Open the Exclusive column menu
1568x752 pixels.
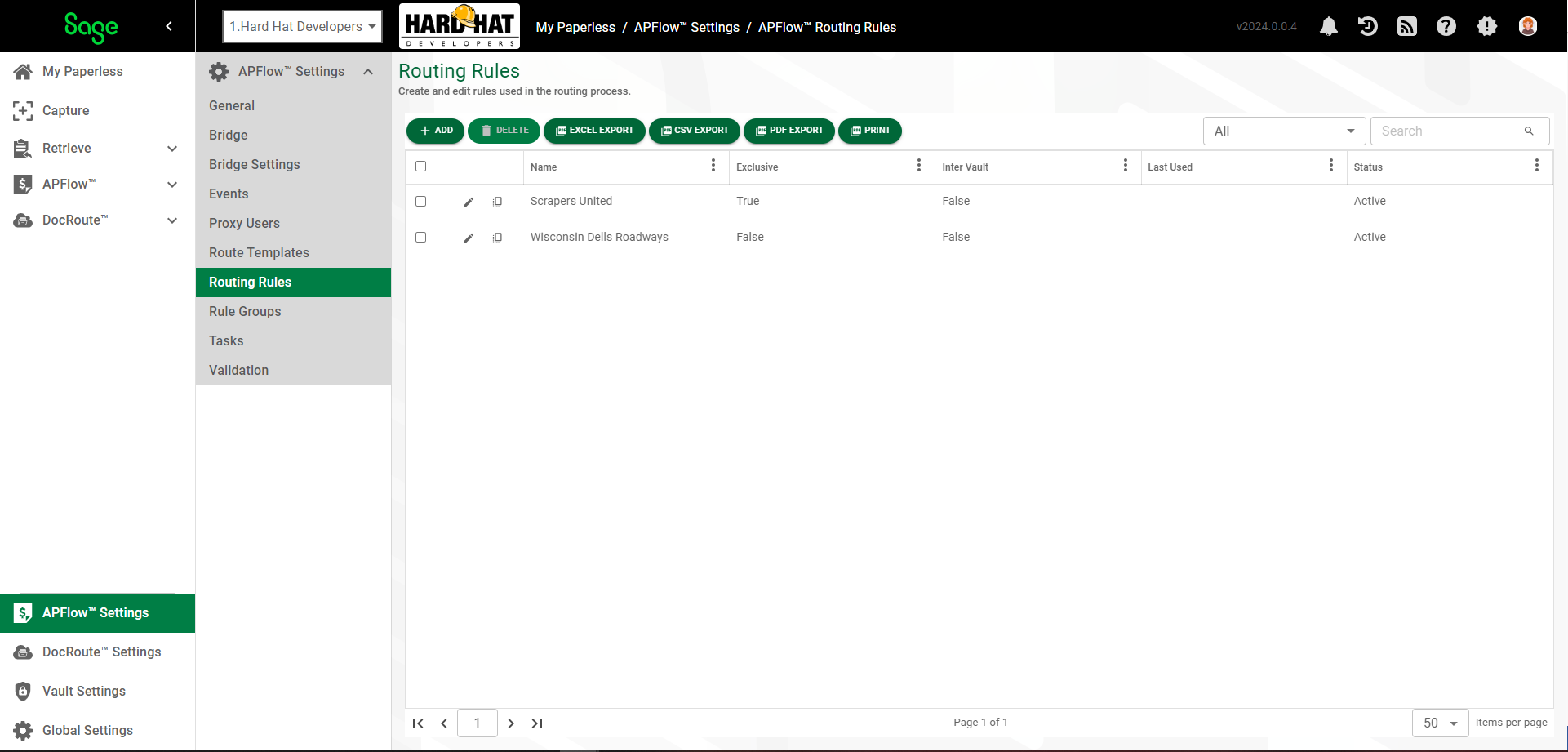(919, 166)
